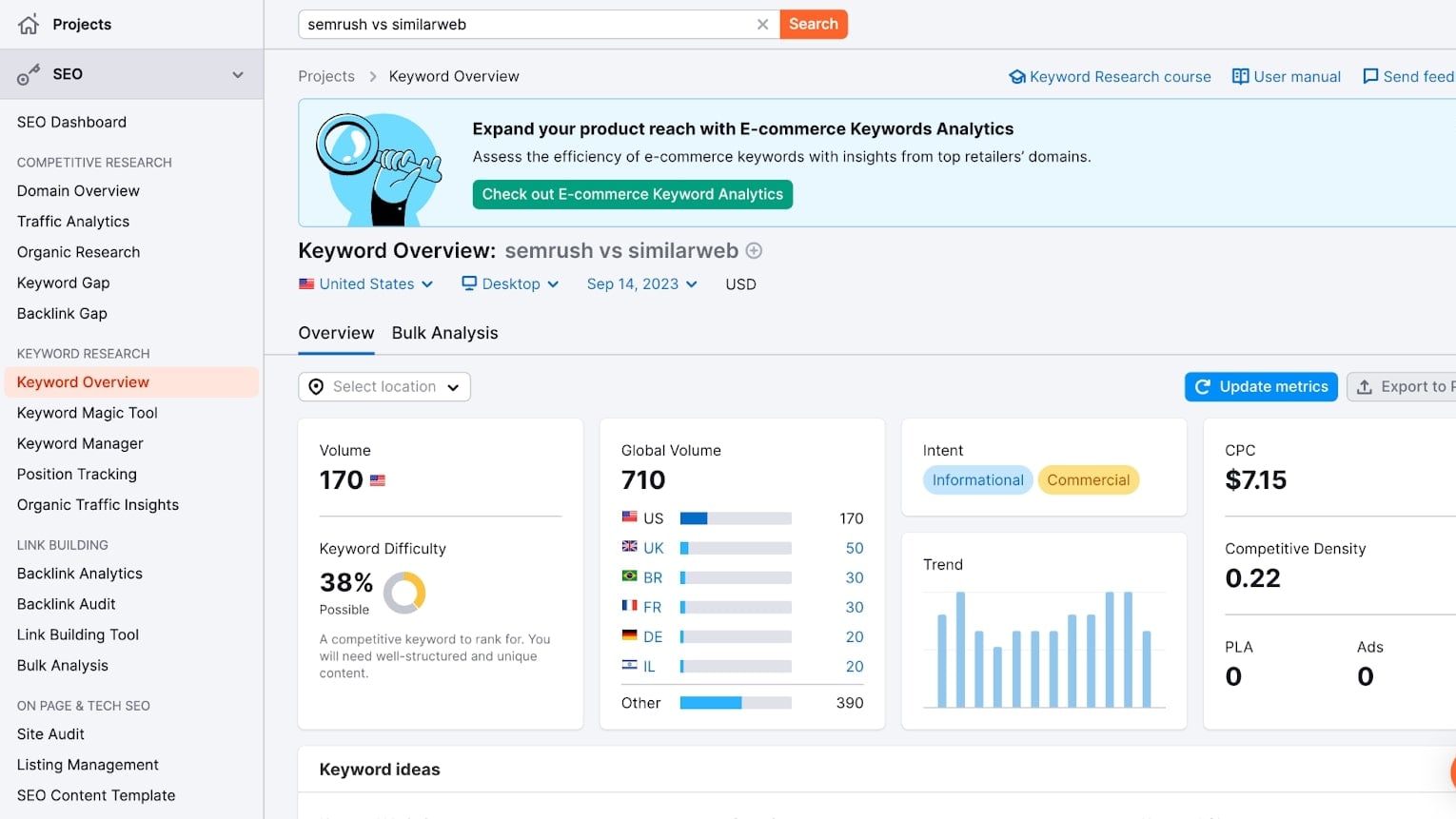Click the refresh icon in Update metrics
The width and height of the screenshot is (1456, 819).
coord(1203,387)
